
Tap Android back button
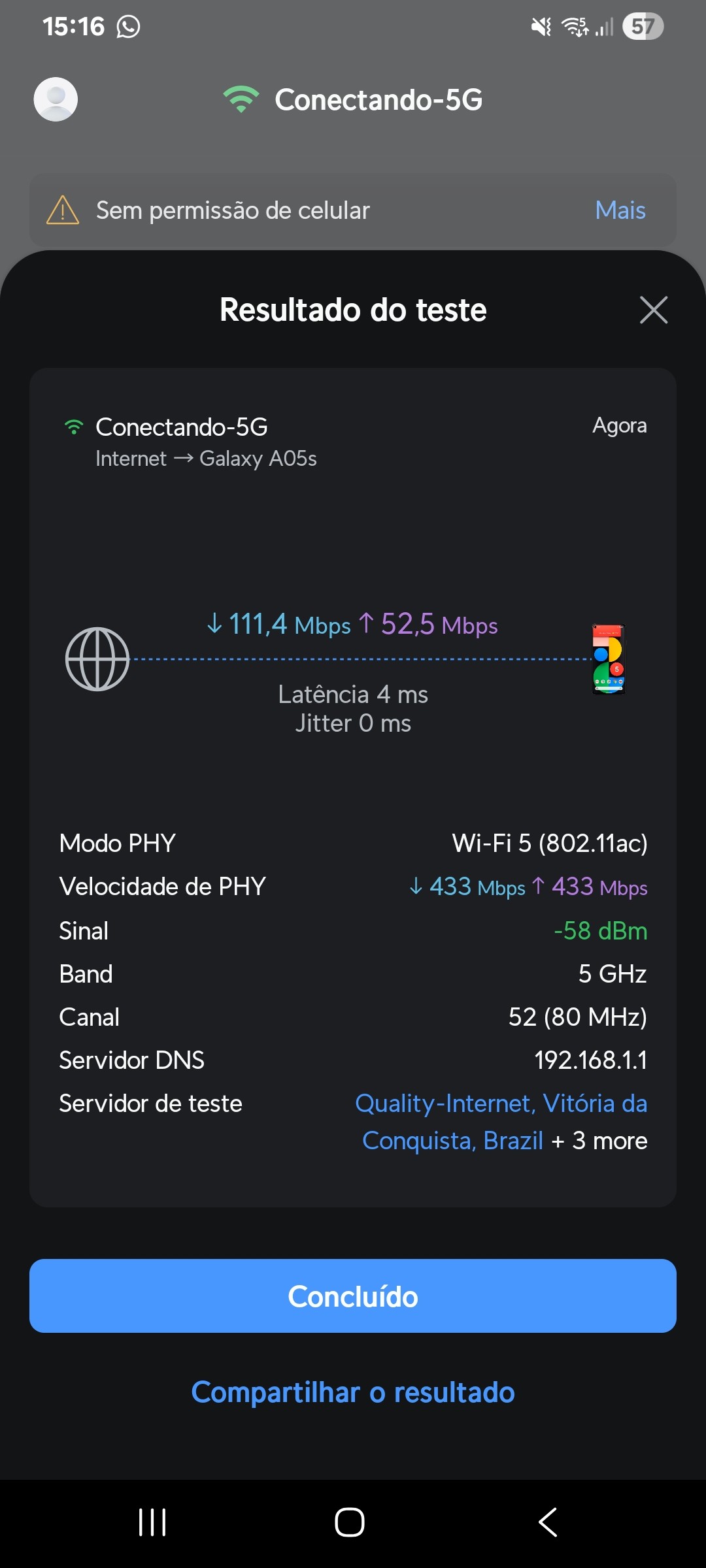click(x=548, y=1522)
